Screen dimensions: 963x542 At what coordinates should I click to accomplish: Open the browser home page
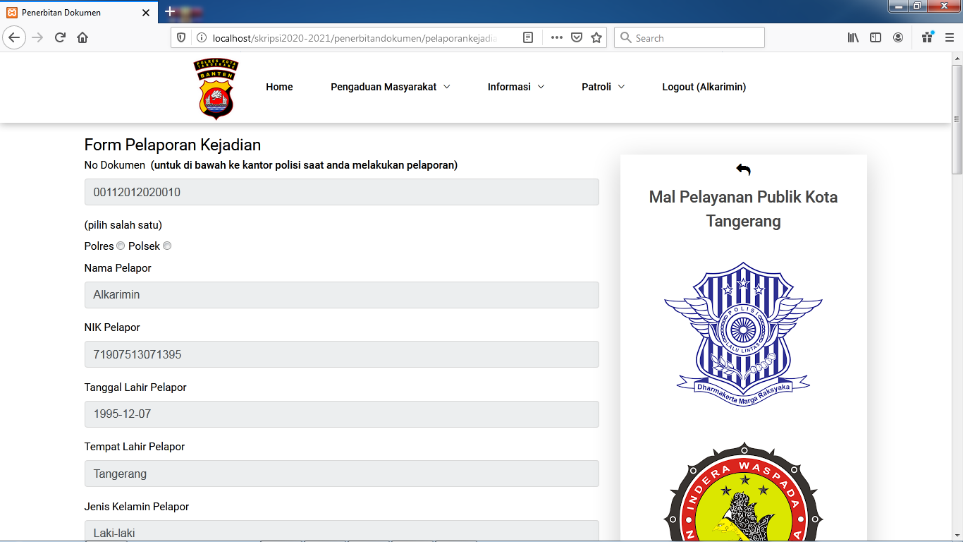click(x=82, y=37)
